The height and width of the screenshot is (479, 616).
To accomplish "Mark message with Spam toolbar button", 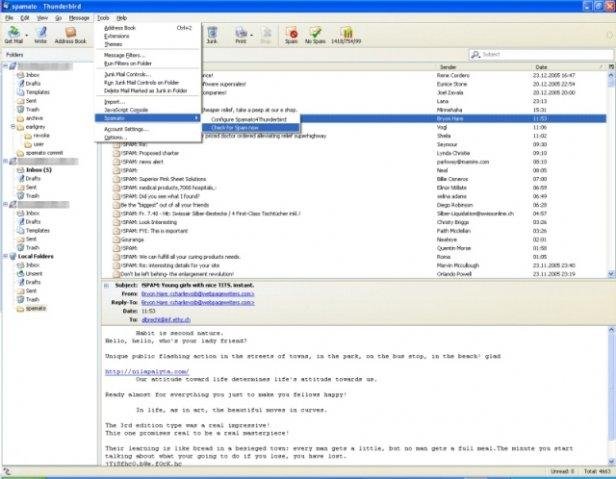I will click(x=291, y=34).
